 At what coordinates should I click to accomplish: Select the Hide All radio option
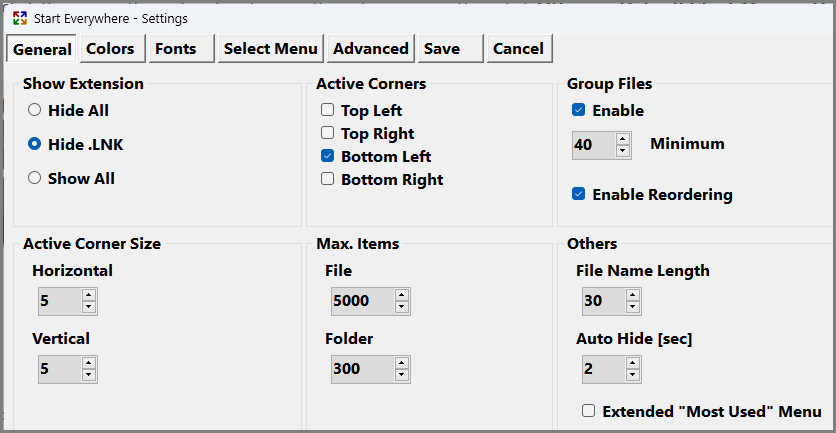(35, 111)
